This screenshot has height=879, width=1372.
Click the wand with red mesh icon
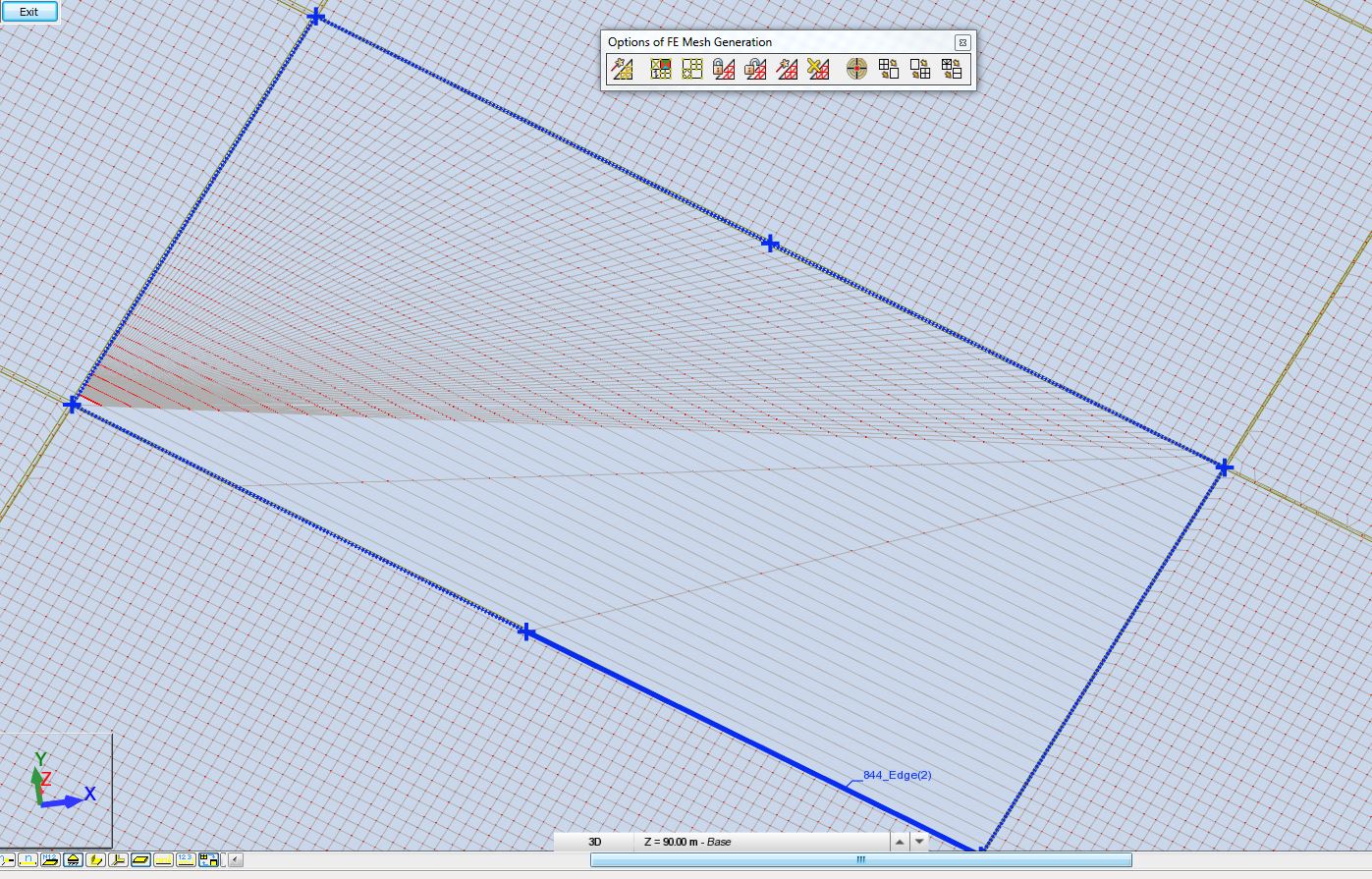click(x=787, y=69)
